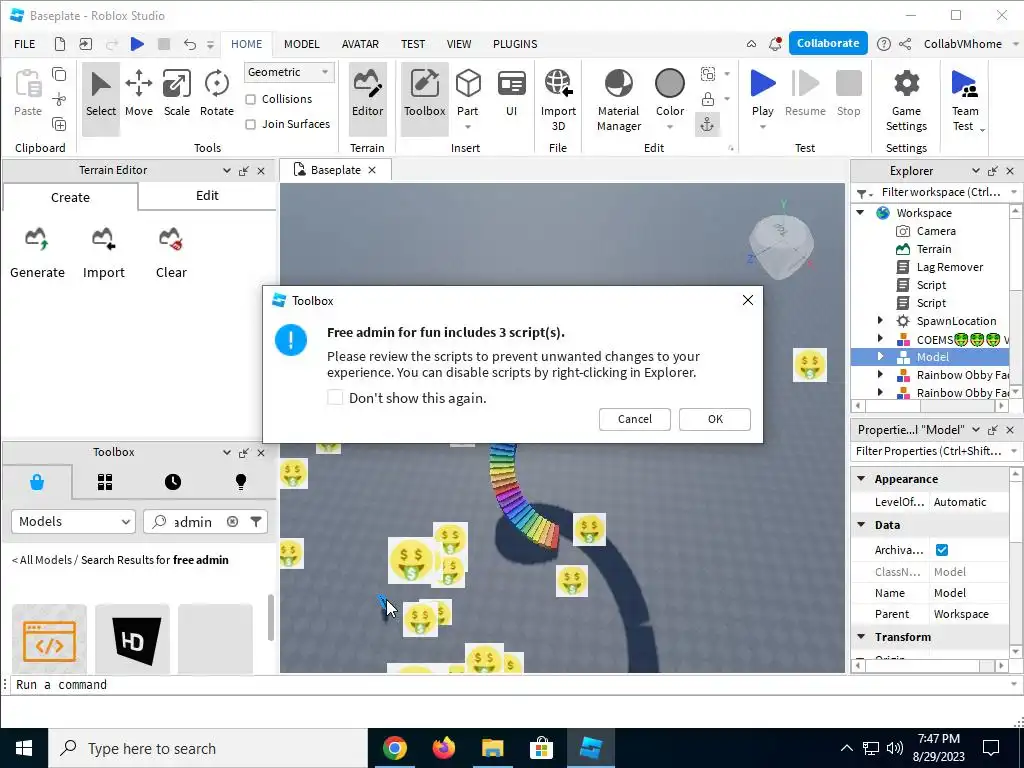
Task: Open the Models category dropdown
Action: (x=73, y=521)
